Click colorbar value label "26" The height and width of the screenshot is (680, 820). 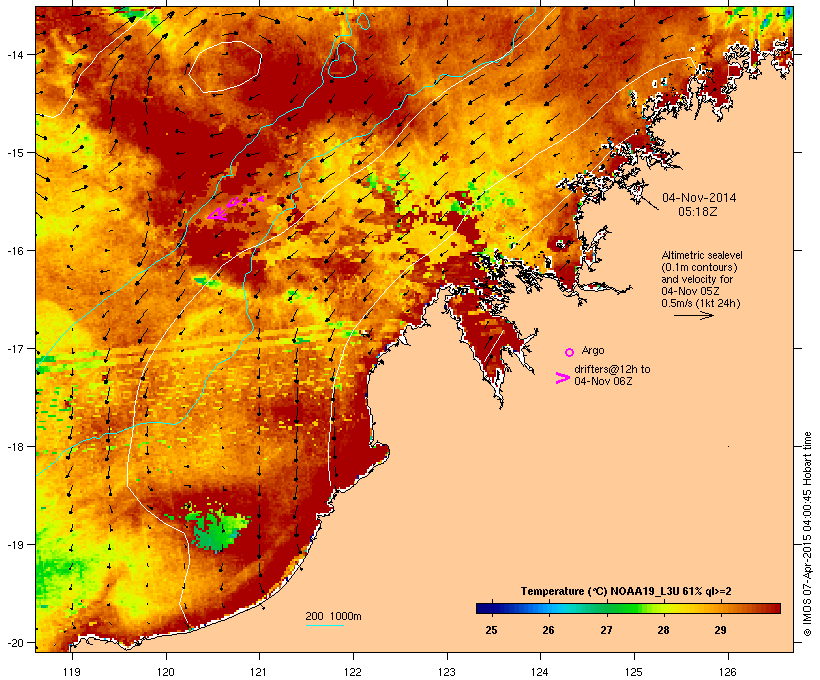point(548,630)
